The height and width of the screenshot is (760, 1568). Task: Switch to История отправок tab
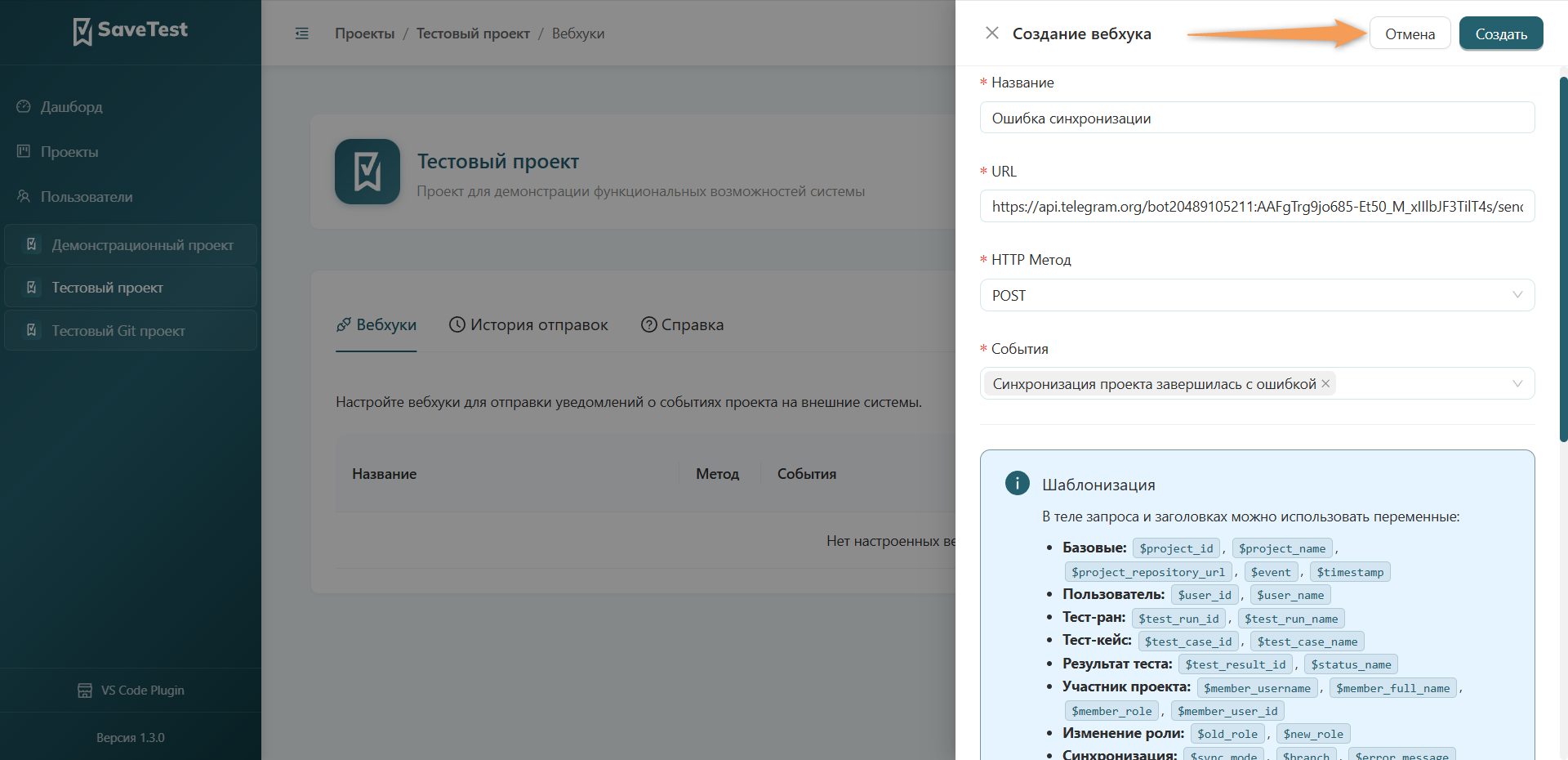click(528, 324)
